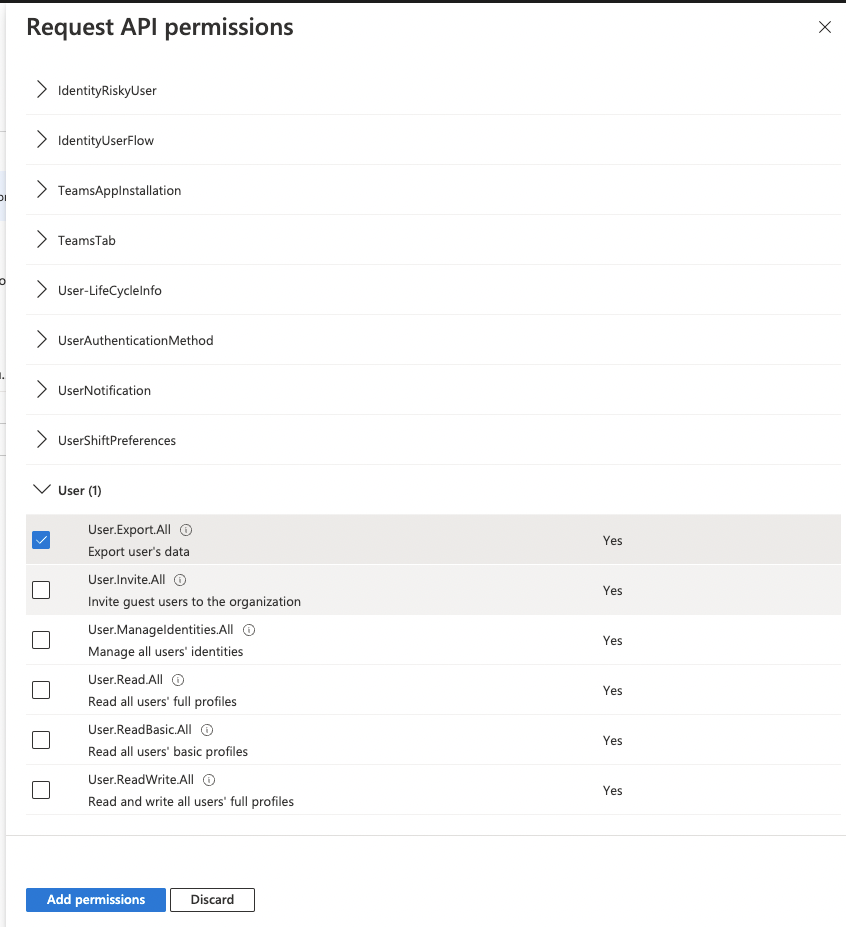Open info tooltip for User.ManageIdentities.All
Image resolution: width=846 pixels, height=927 pixels.
[x=249, y=630]
